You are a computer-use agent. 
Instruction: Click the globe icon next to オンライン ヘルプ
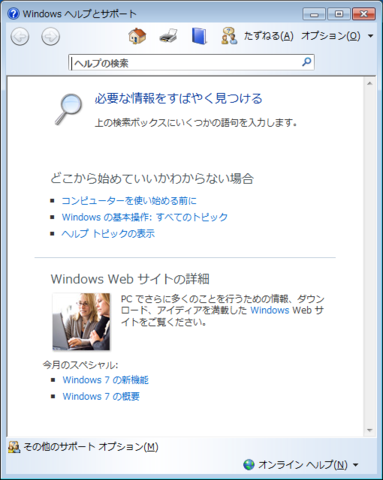click(249, 464)
